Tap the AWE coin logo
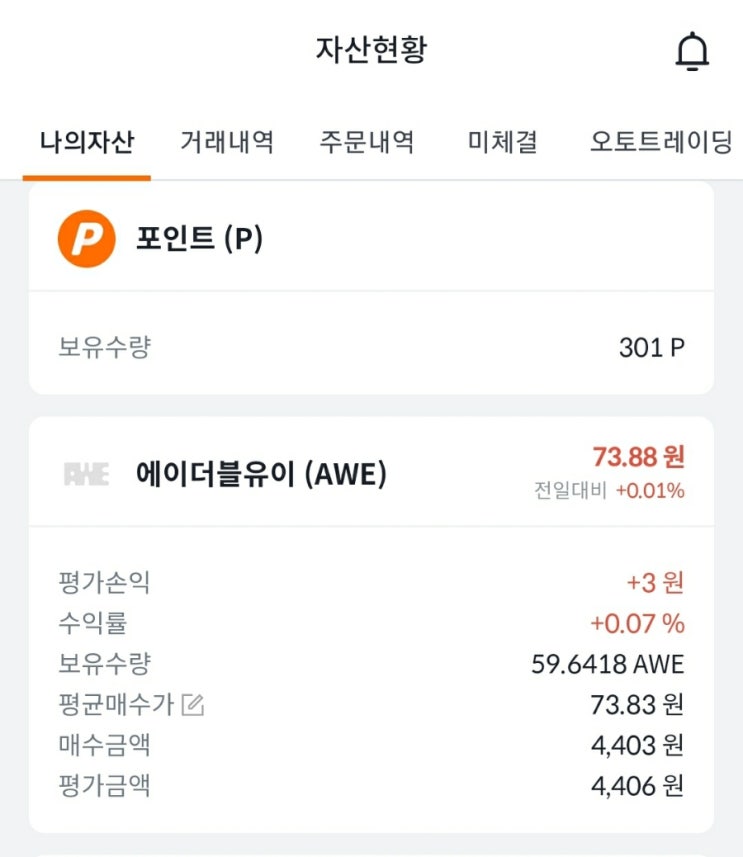The width and height of the screenshot is (743, 857). click(x=86, y=474)
